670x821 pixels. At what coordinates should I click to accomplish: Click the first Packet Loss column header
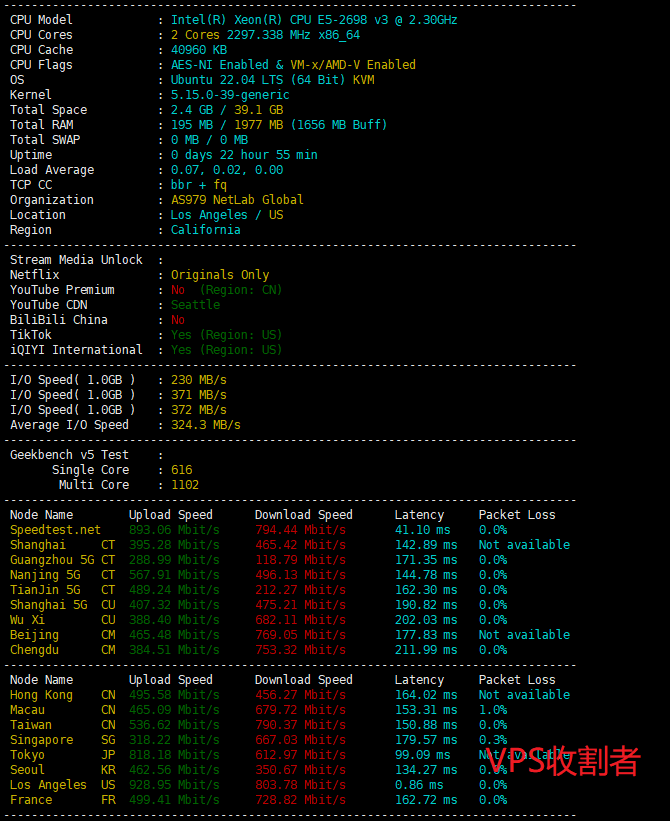pos(517,515)
